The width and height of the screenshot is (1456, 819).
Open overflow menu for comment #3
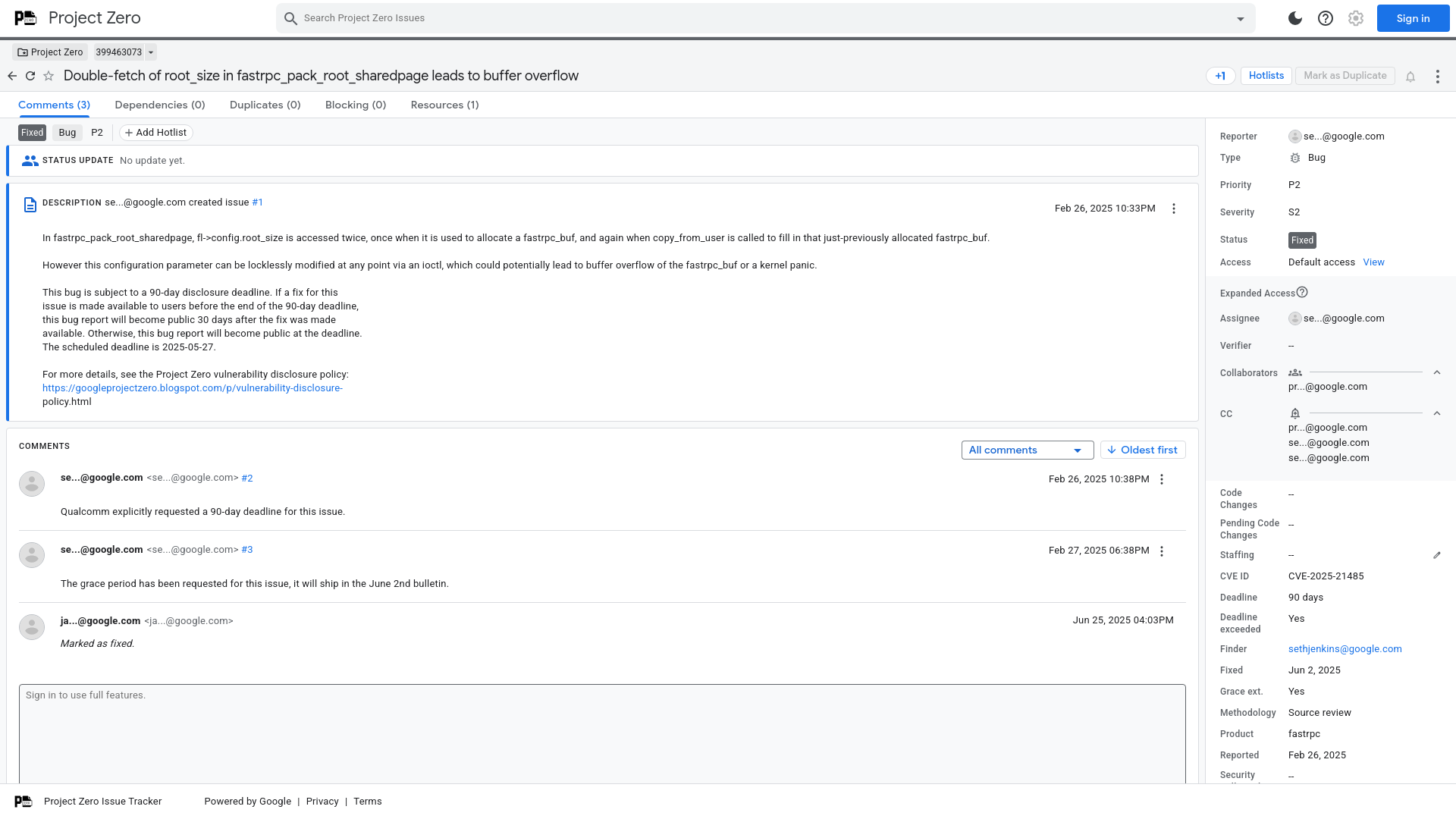[1162, 551]
